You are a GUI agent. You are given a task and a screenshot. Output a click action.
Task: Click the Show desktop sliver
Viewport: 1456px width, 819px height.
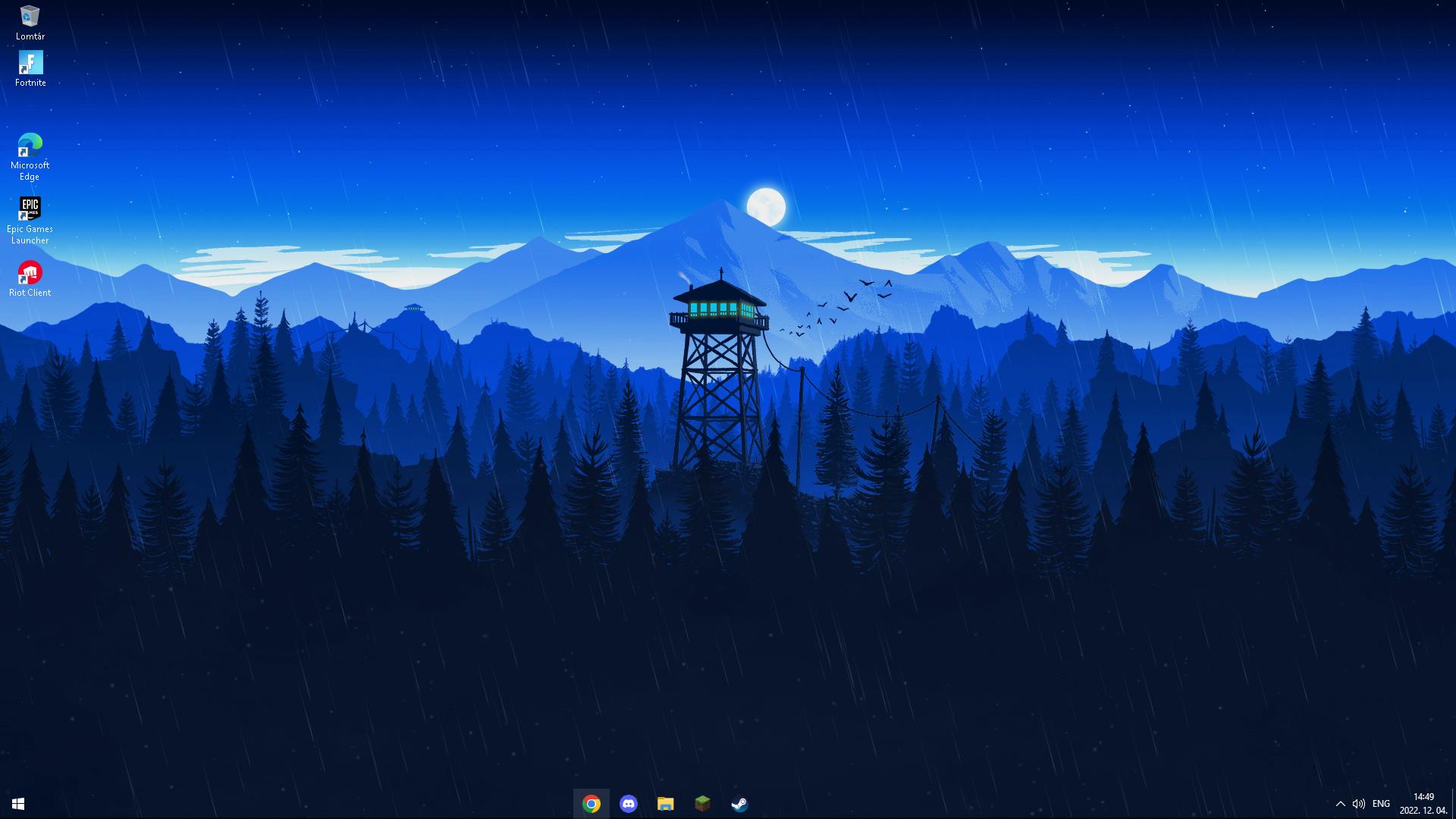tap(1453, 804)
